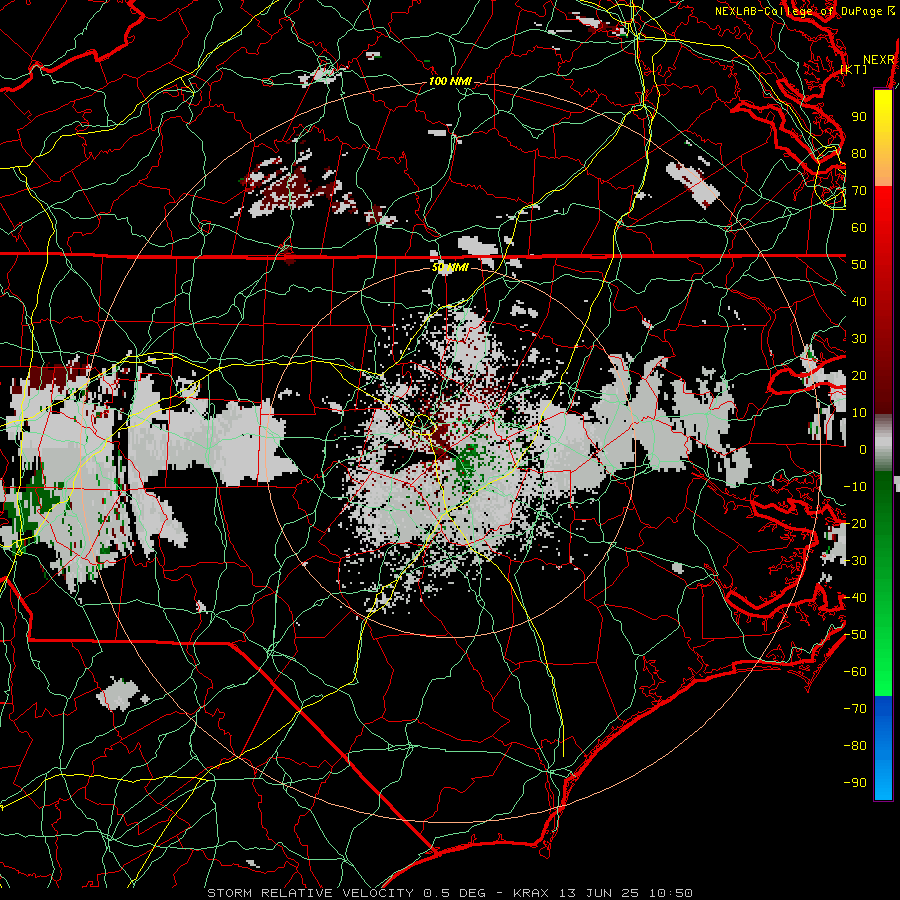Image resolution: width=900 pixels, height=900 pixels.
Task: Select the -80 value on the velocity scale
Action: click(x=855, y=746)
